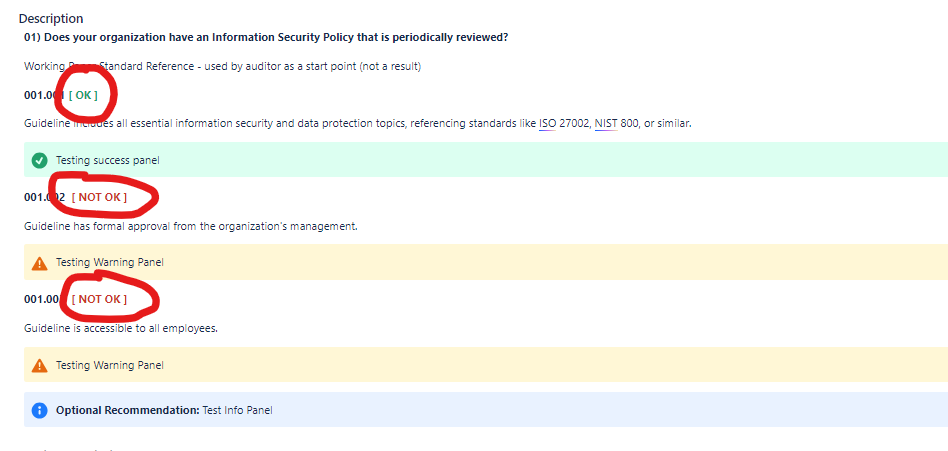The image size is (948, 451).
Task: Click the ISO underlined term
Action: (x=547, y=123)
